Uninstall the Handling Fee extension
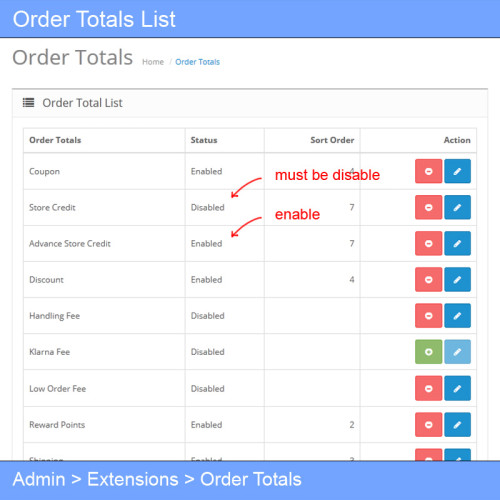 (x=428, y=315)
